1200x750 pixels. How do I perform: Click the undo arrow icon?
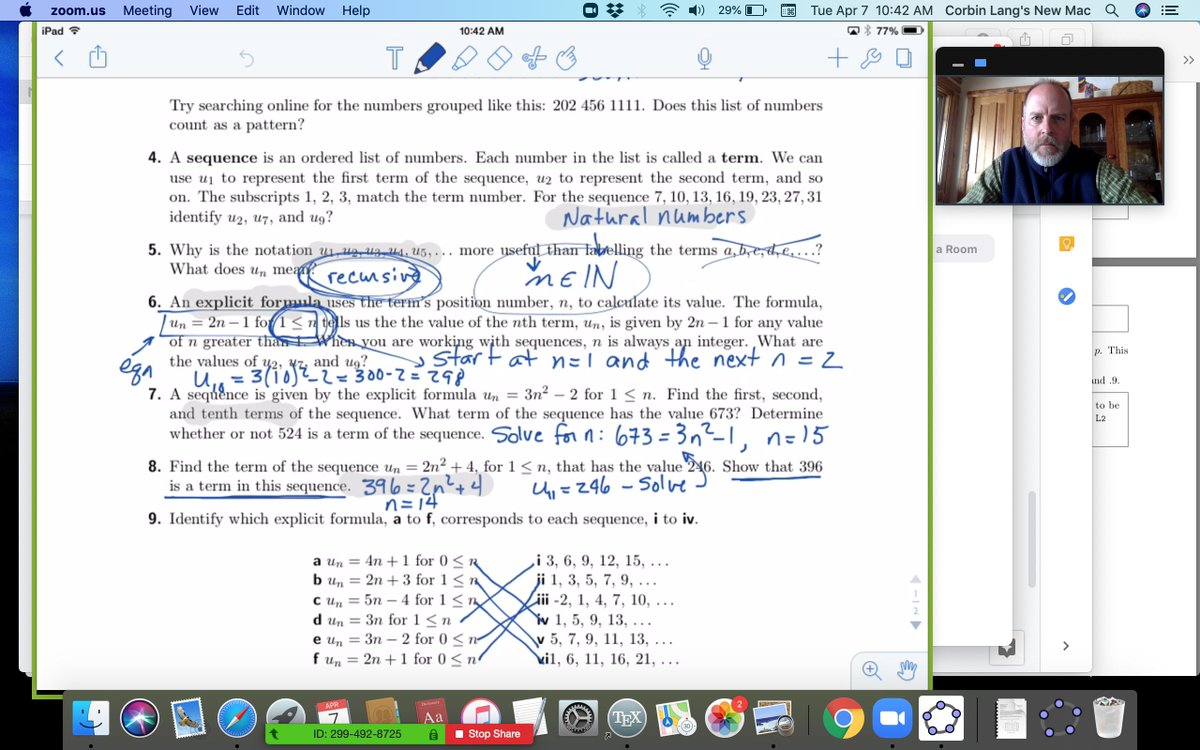coord(247,60)
